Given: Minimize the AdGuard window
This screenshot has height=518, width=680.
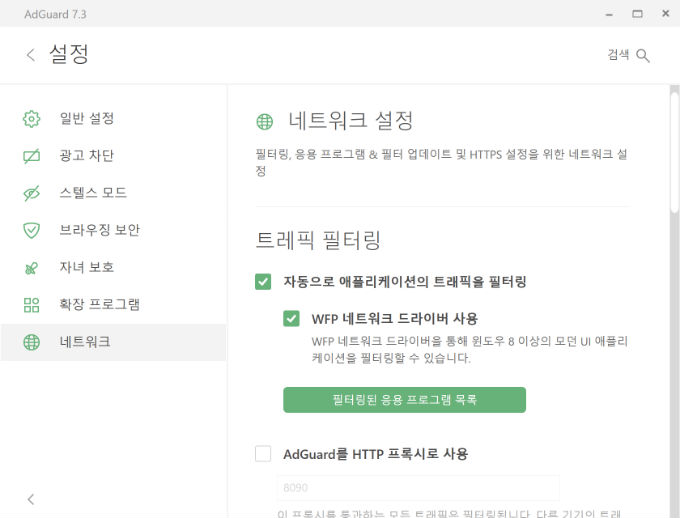Looking at the screenshot, I should pyautogui.click(x=609, y=14).
